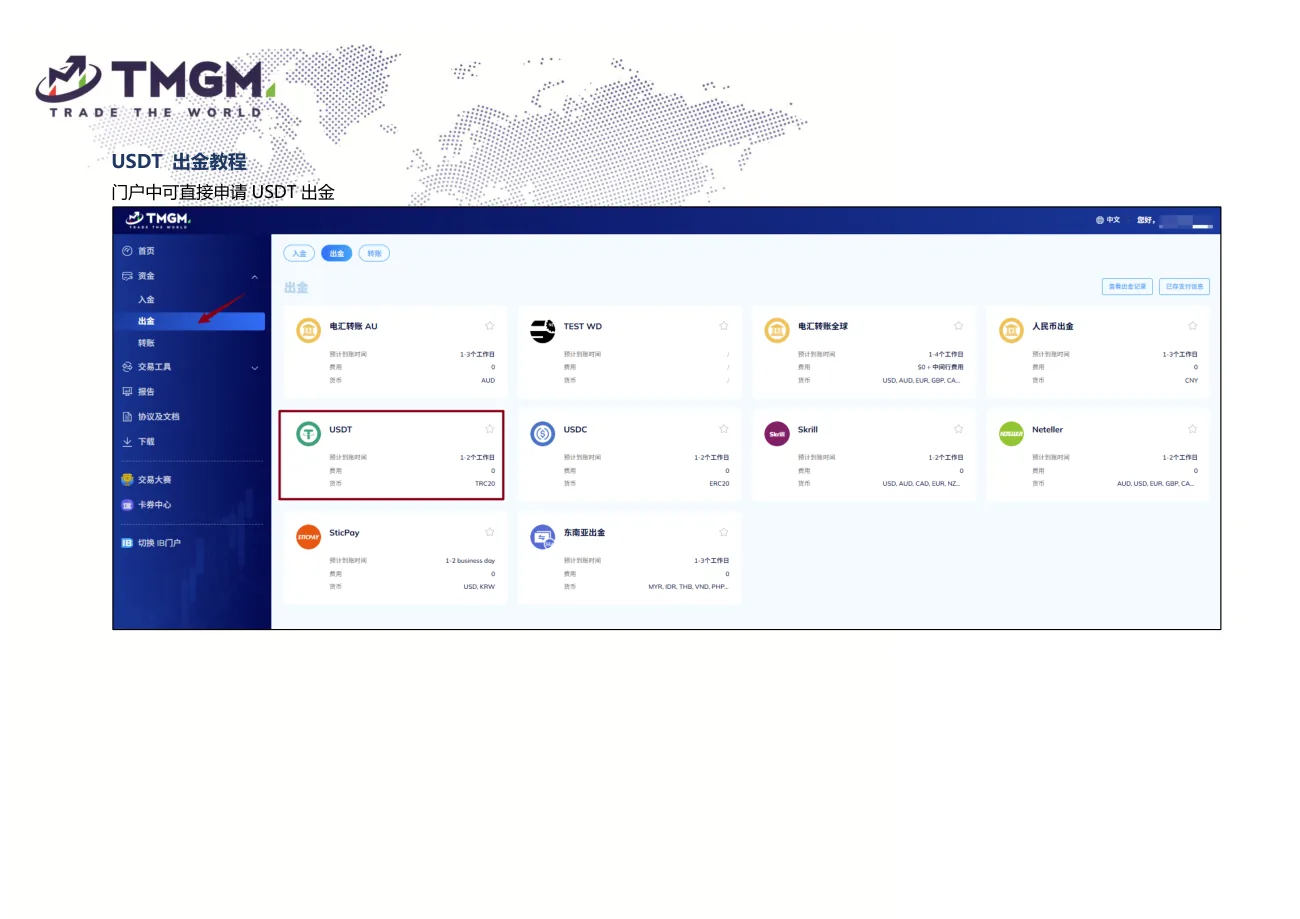Viewport: 1300px width, 919px height.
Task: Open 入金 in the sidebar submenu
Action: click(x=146, y=300)
